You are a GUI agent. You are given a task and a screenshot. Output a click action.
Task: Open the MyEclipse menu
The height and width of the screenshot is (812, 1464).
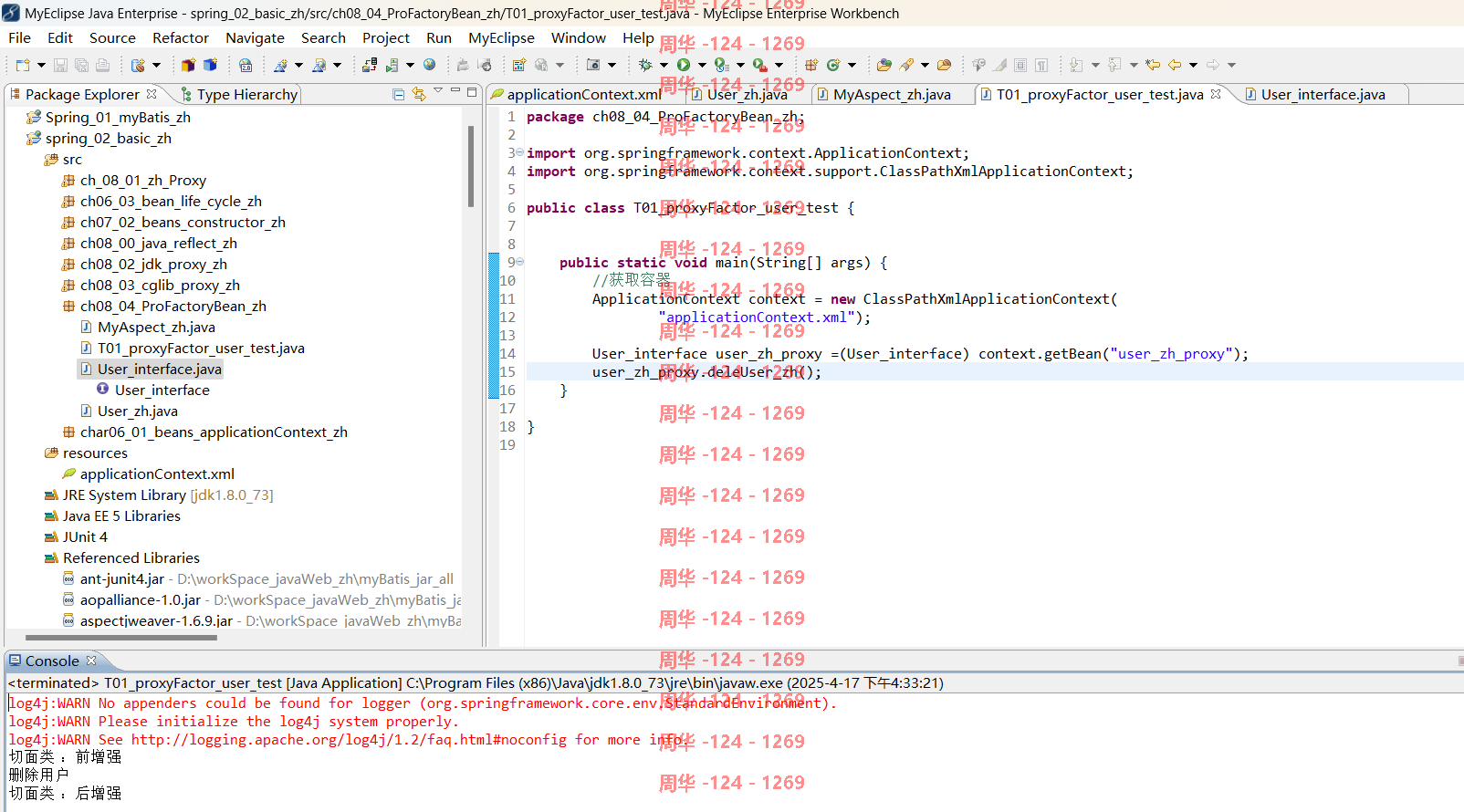point(501,37)
